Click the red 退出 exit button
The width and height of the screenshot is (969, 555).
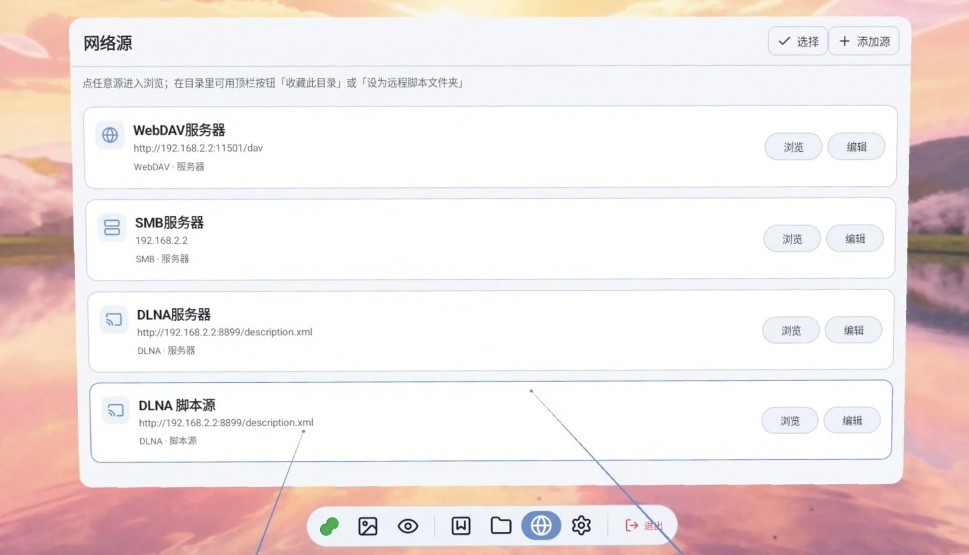(644, 525)
